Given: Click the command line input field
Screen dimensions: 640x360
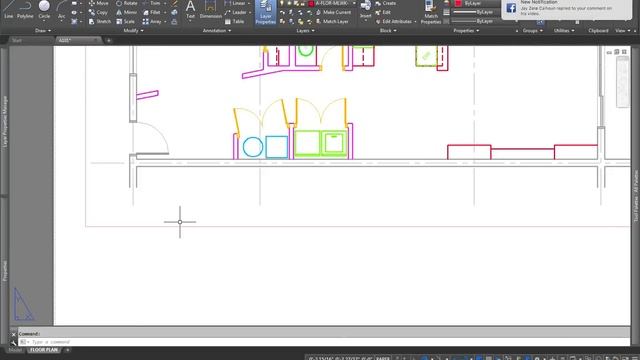Looking at the screenshot, I should (x=324, y=342).
